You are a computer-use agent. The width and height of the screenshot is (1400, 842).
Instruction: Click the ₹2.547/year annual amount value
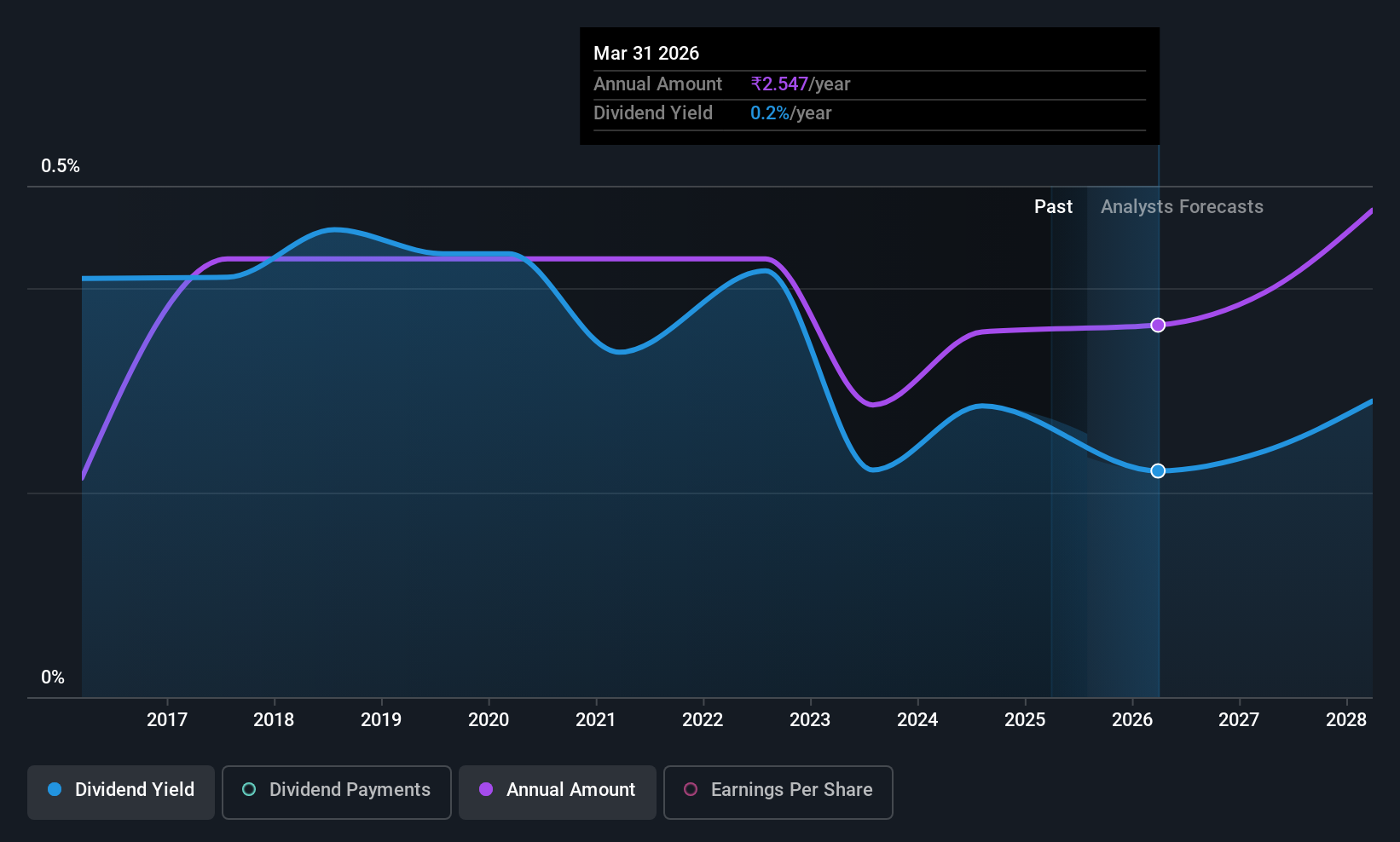pos(801,84)
